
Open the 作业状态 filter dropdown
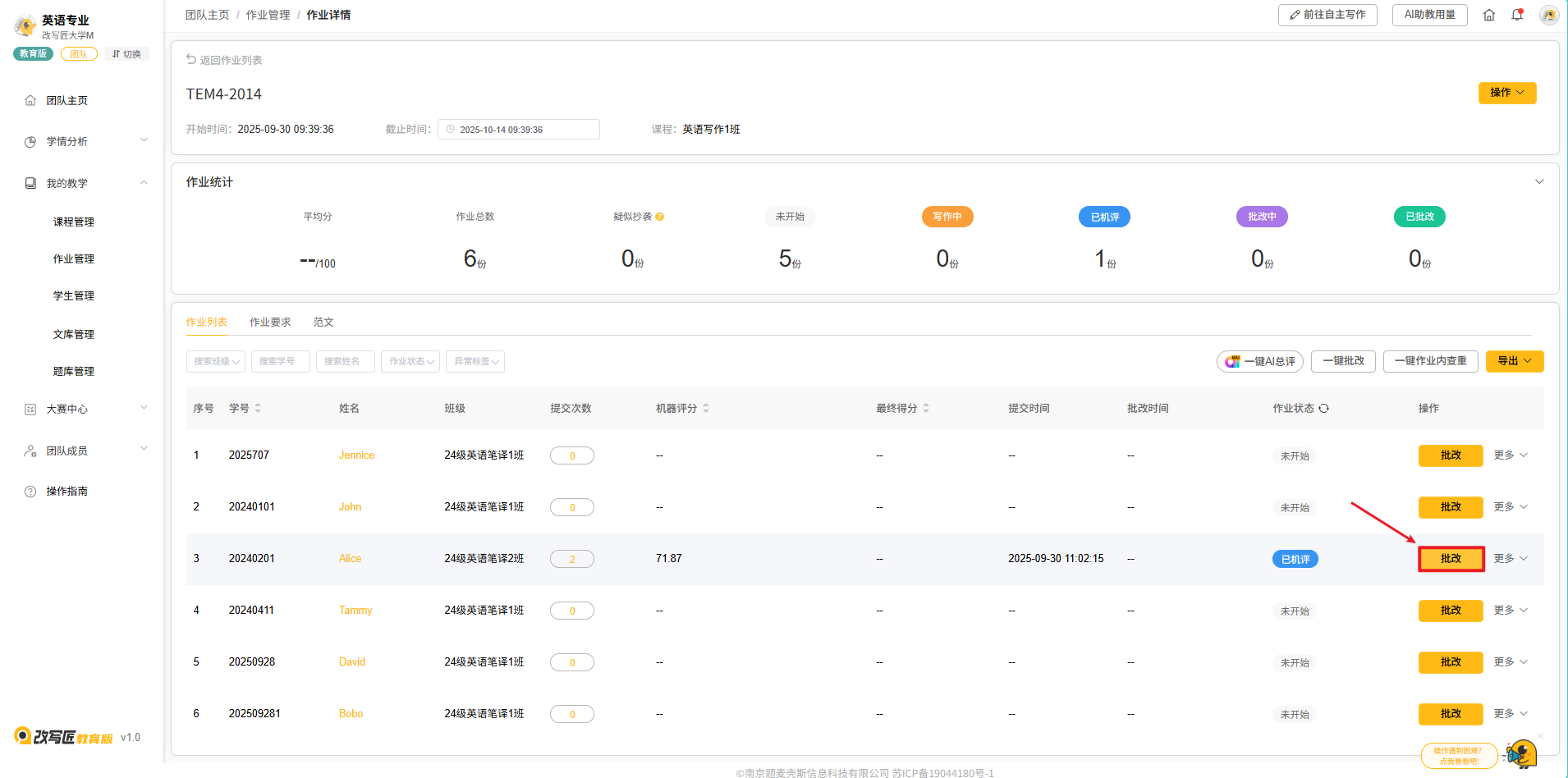point(410,361)
